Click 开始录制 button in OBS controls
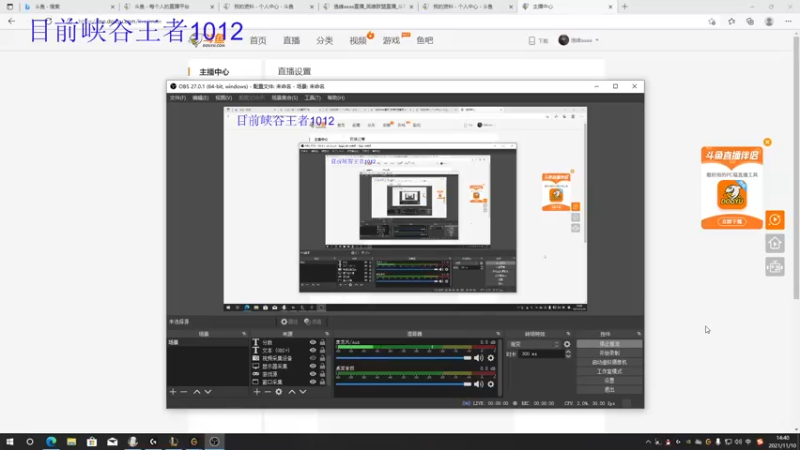 click(609, 353)
